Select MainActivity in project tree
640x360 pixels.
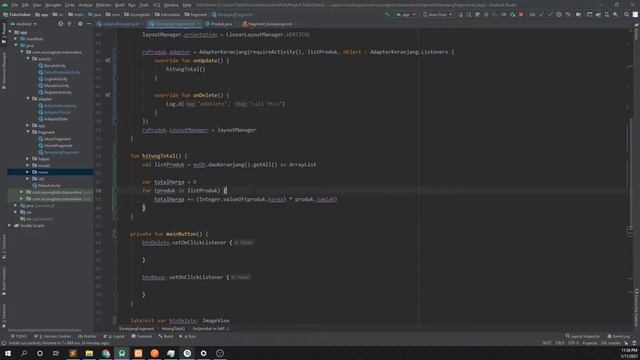coord(49,185)
